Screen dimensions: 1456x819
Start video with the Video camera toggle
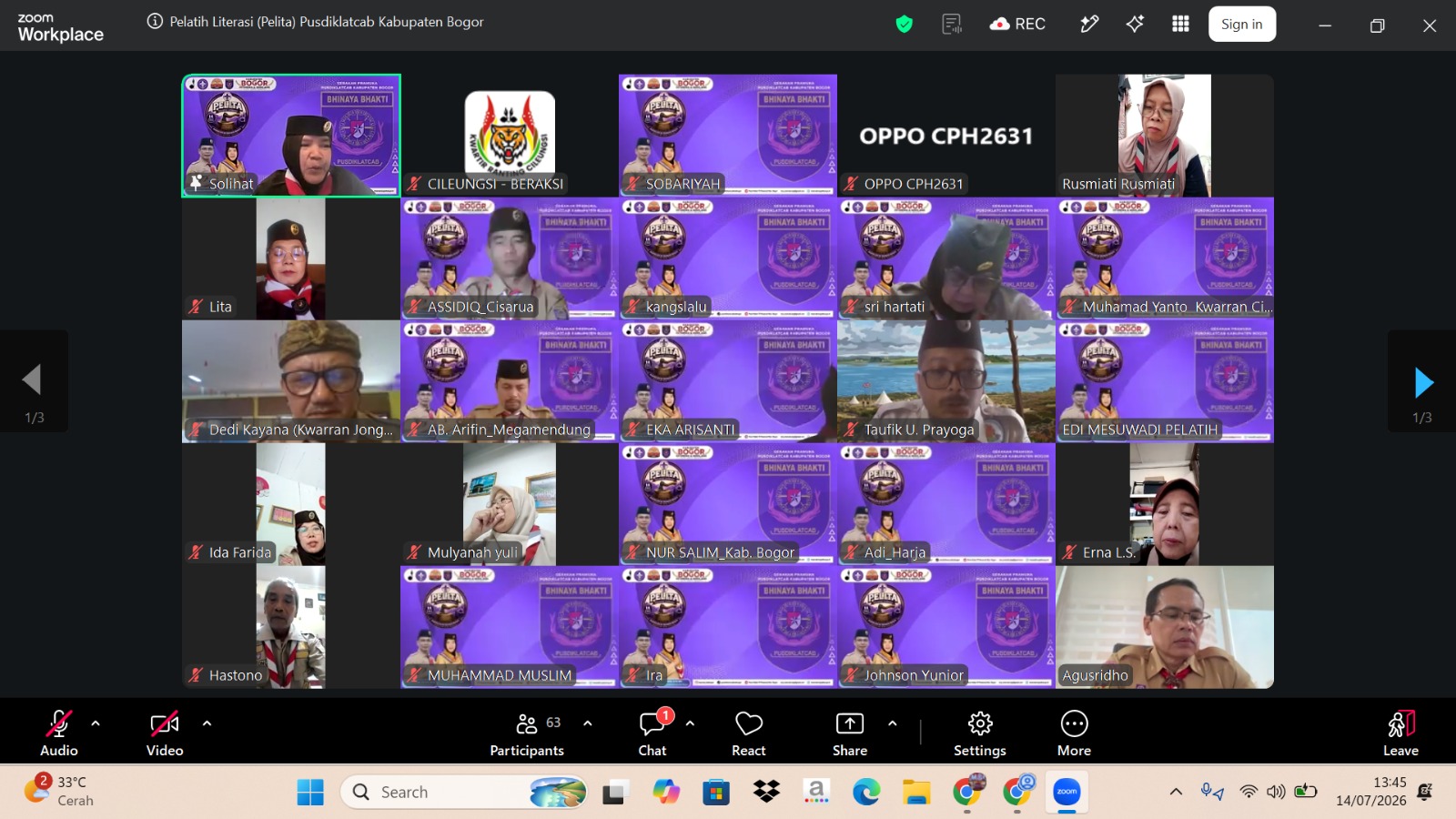(x=165, y=733)
